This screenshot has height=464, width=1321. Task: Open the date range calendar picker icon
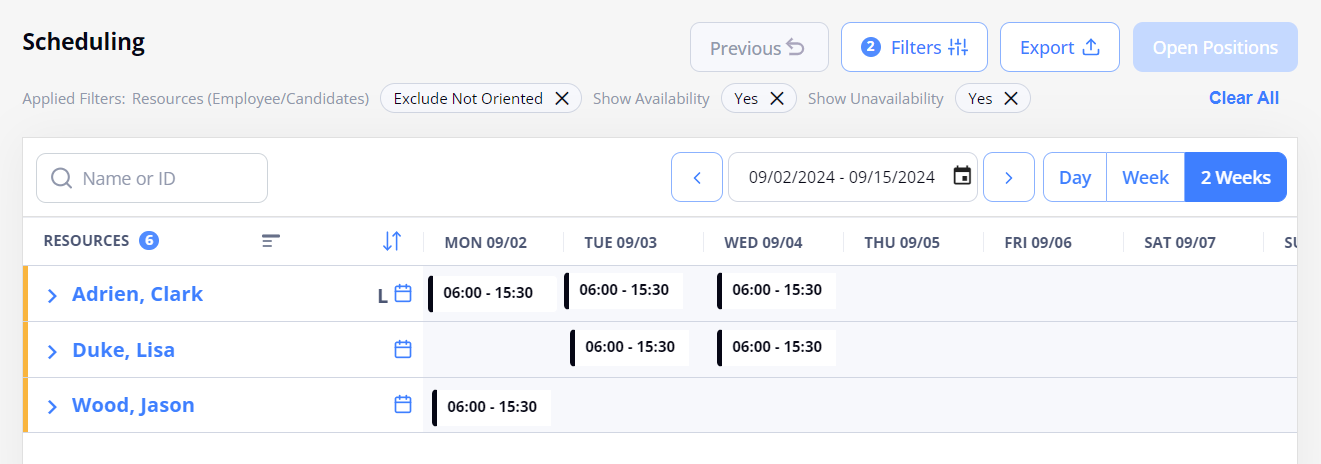click(x=962, y=177)
